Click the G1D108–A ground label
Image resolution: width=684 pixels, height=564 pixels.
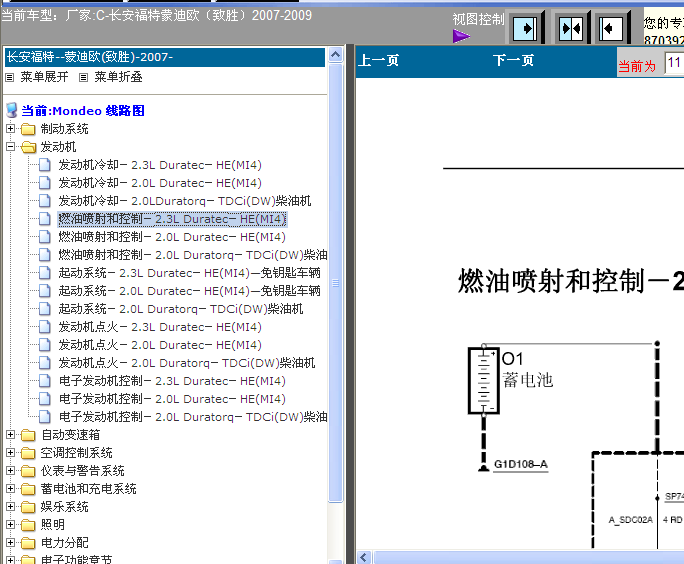(520, 464)
